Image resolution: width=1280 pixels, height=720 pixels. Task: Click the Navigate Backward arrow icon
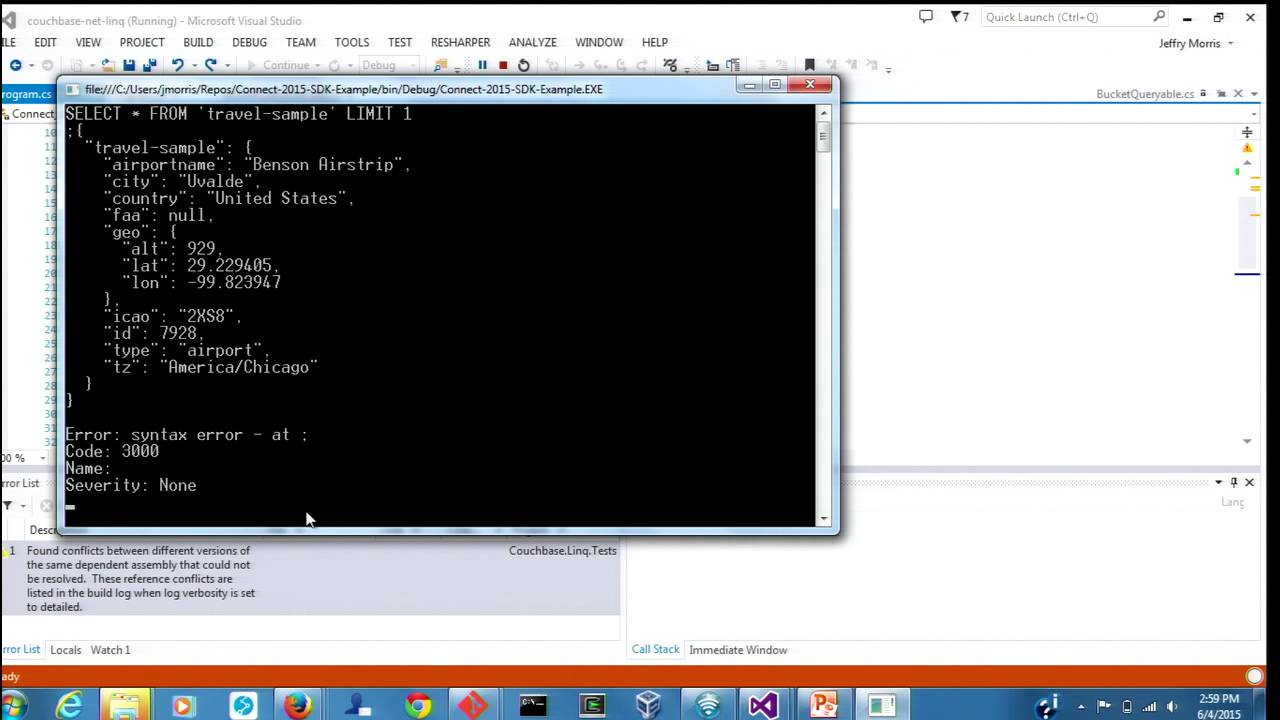[x=15, y=65]
